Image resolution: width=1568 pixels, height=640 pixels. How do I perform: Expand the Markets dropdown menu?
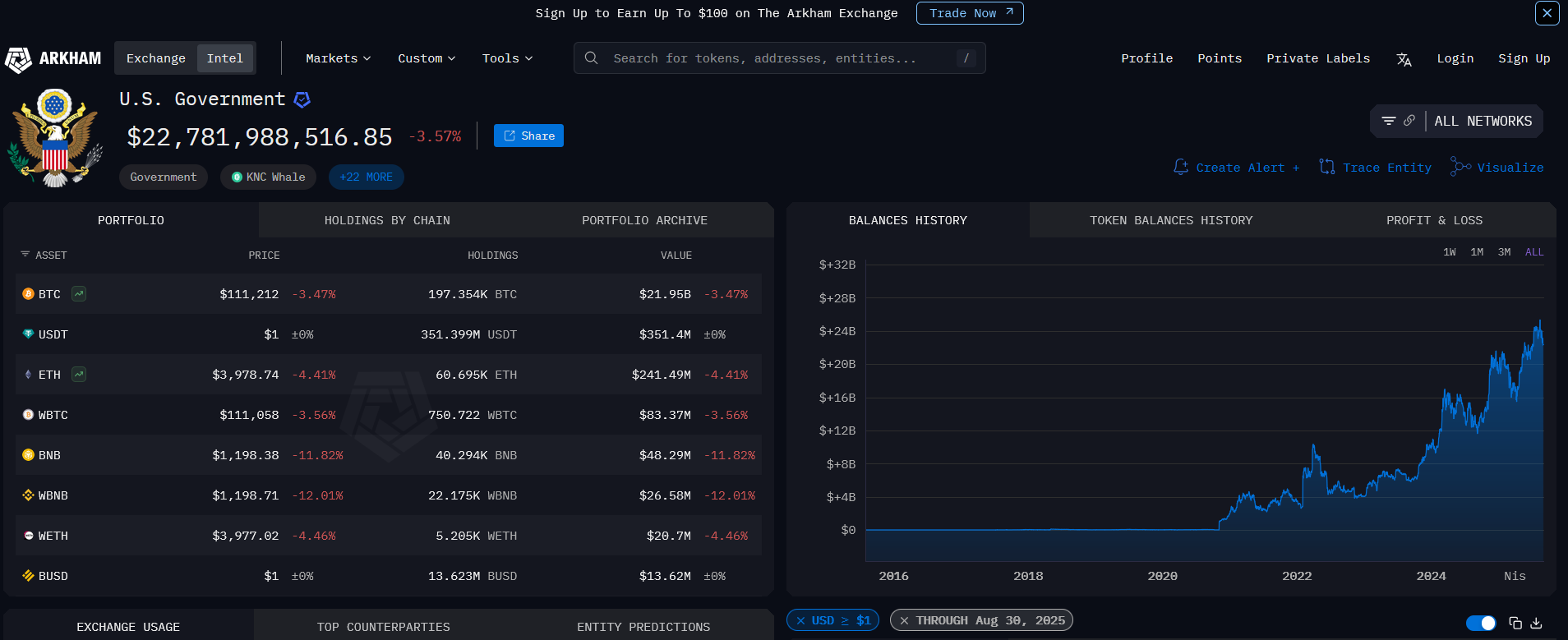pyautogui.click(x=338, y=58)
